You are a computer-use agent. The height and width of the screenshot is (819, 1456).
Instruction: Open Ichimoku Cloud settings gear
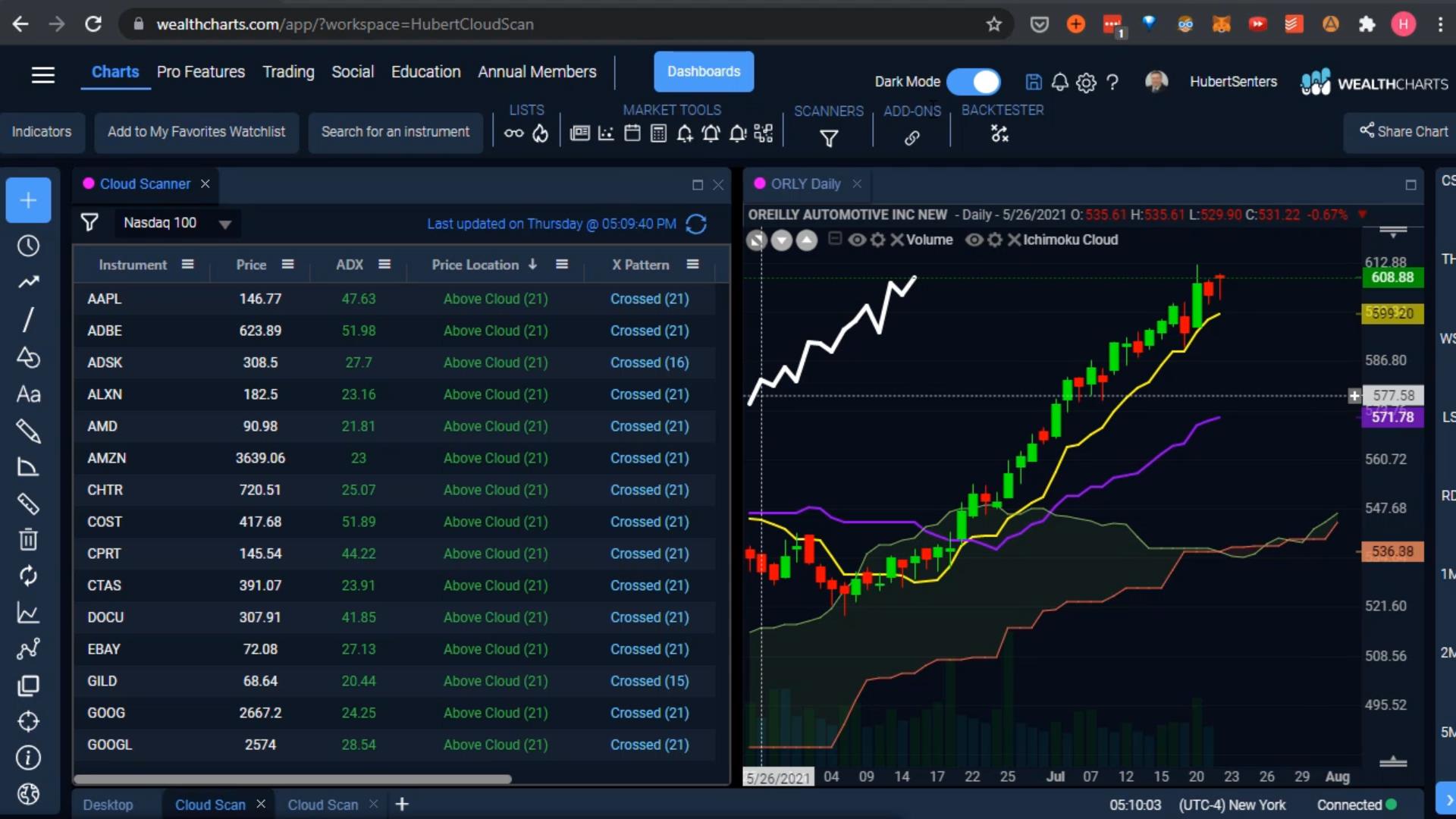coord(995,240)
